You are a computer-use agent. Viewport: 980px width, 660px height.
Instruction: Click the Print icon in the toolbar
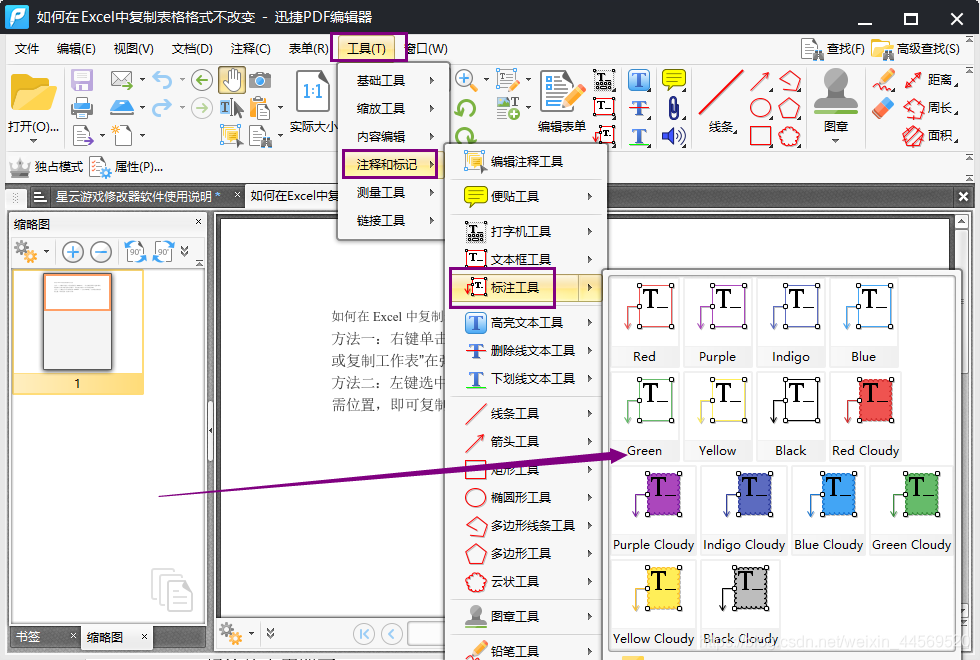click(x=82, y=108)
